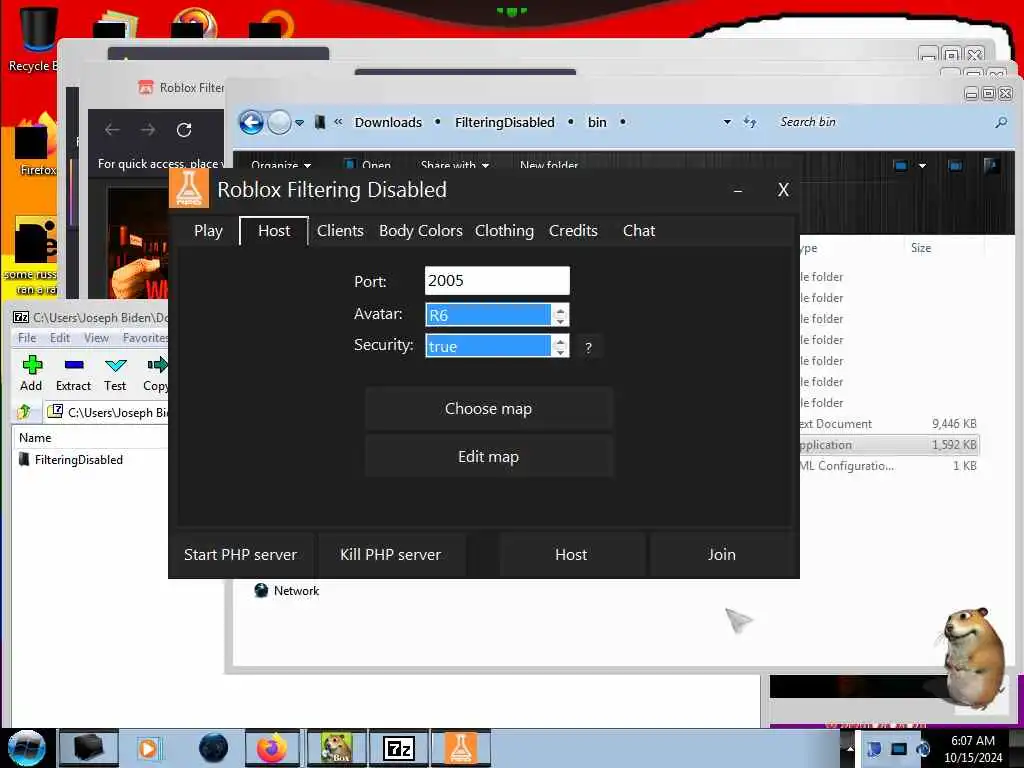Open the Security true selector
The height and width of the screenshot is (768, 1024).
coord(497,346)
